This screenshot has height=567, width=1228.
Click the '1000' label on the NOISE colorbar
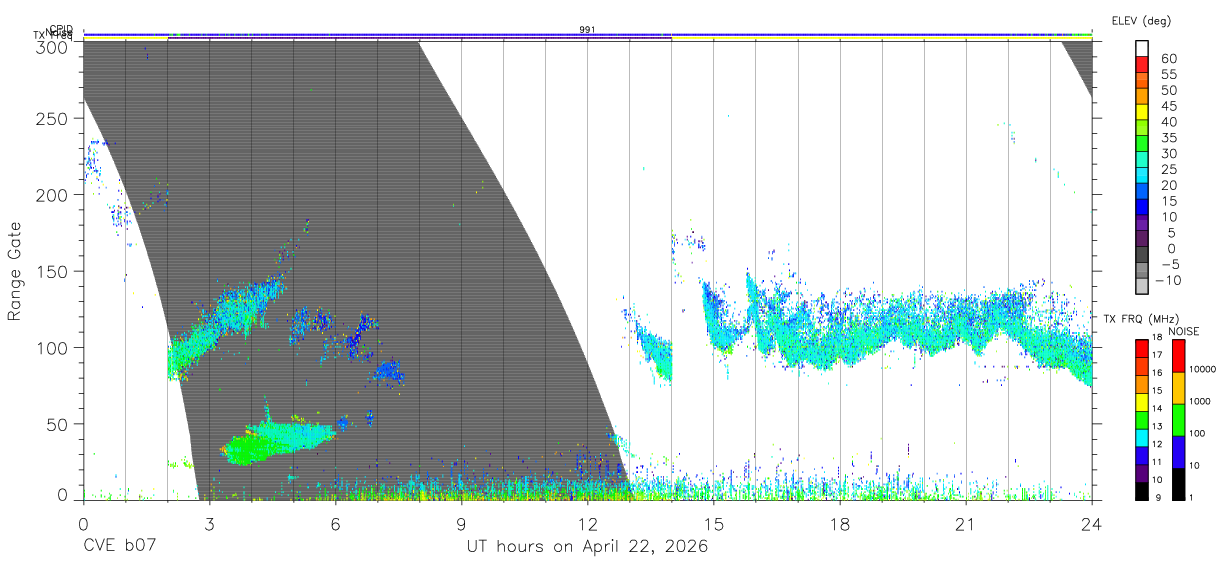1202,402
